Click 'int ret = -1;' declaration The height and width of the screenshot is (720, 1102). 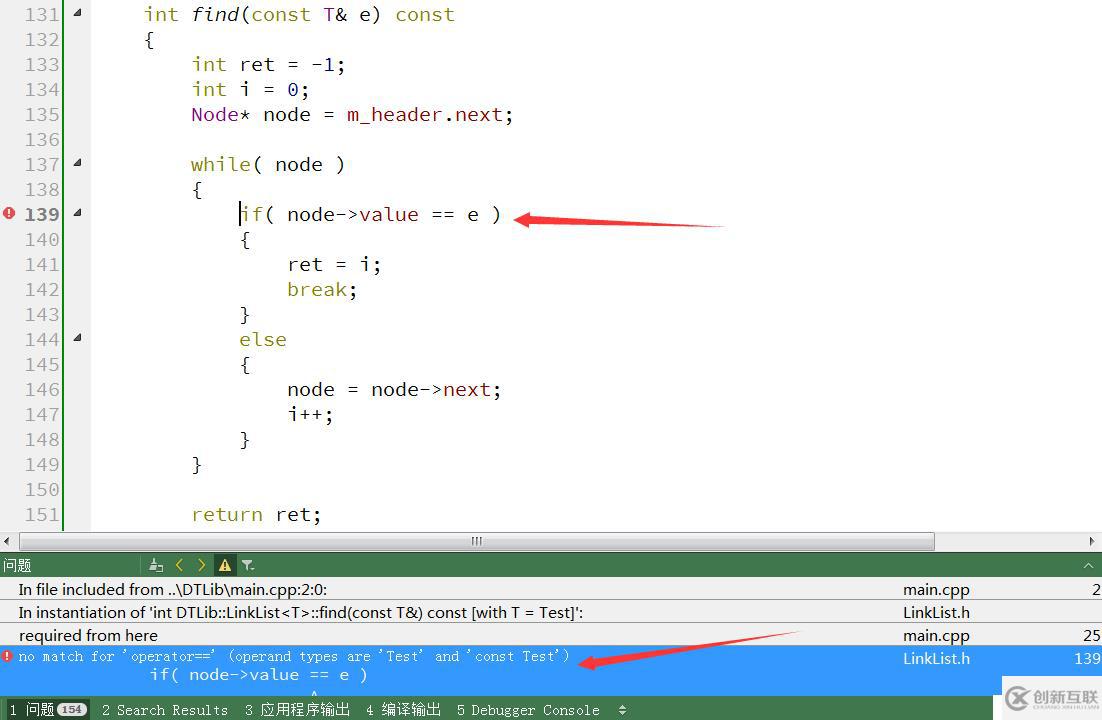(x=268, y=65)
